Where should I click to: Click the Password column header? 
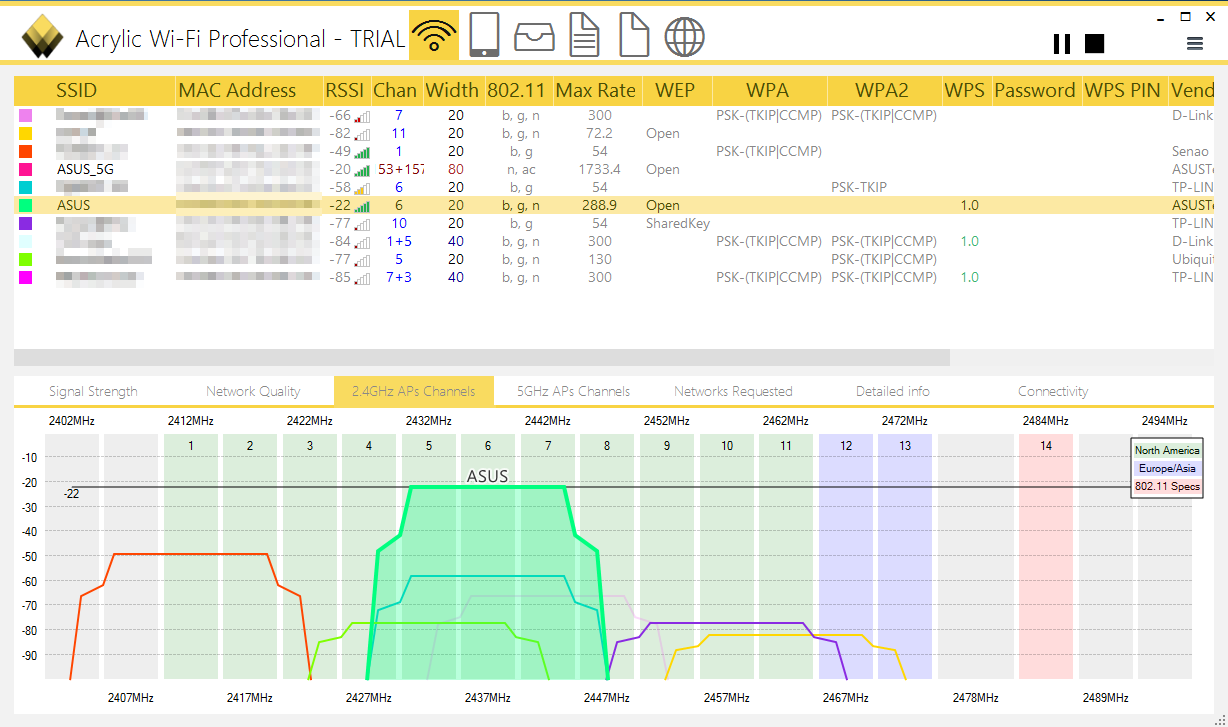[x=1035, y=90]
